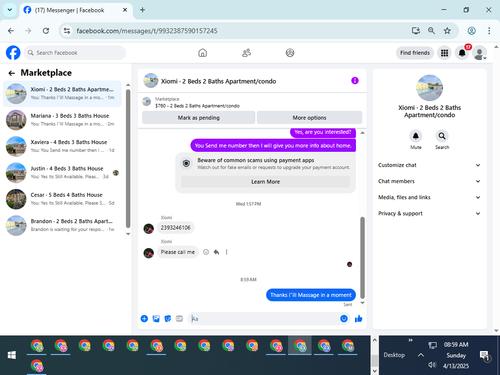Screen dimensions: 500x375
Task: Click the browser reload button
Action: (x=46, y=31)
